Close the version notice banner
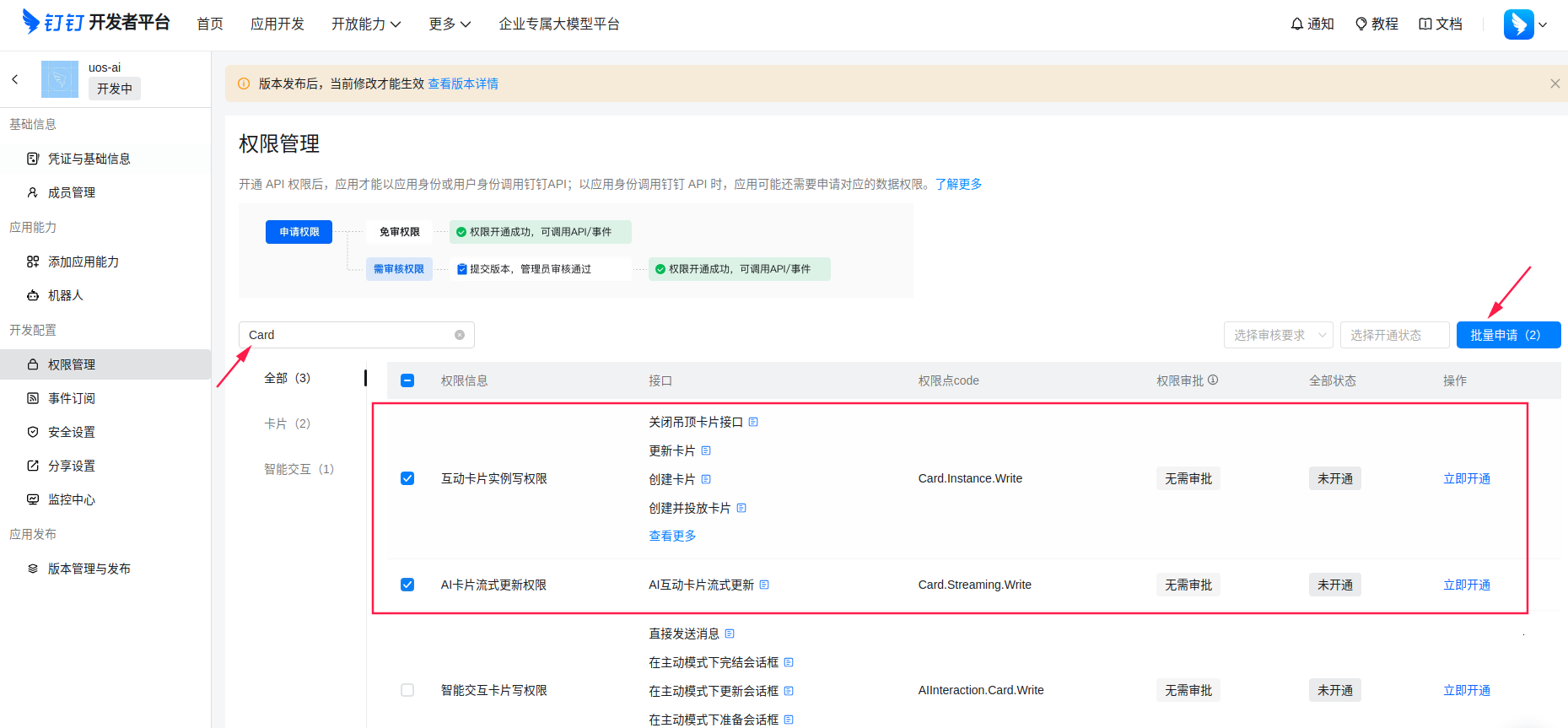This screenshot has height=728, width=1568. [1555, 84]
